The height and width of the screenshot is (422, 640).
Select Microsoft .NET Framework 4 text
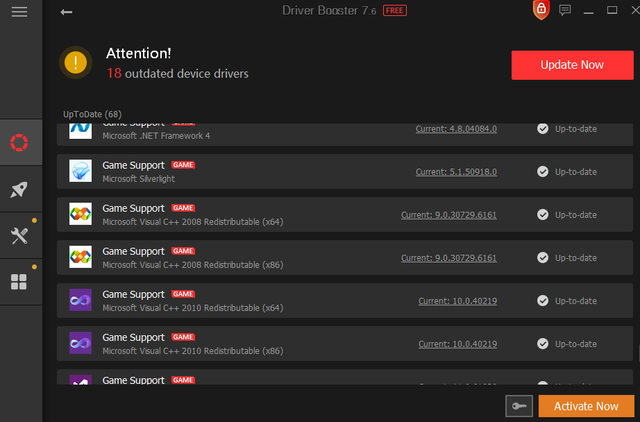pyautogui.click(x=156, y=136)
